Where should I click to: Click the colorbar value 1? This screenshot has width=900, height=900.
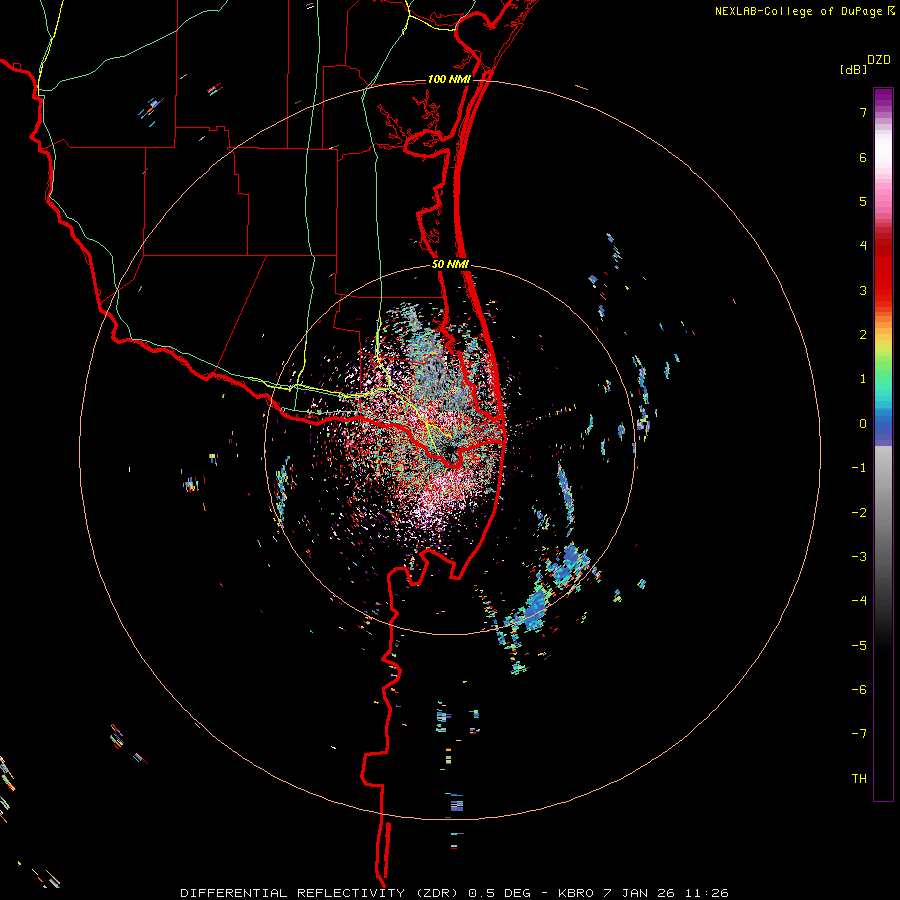[x=863, y=379]
